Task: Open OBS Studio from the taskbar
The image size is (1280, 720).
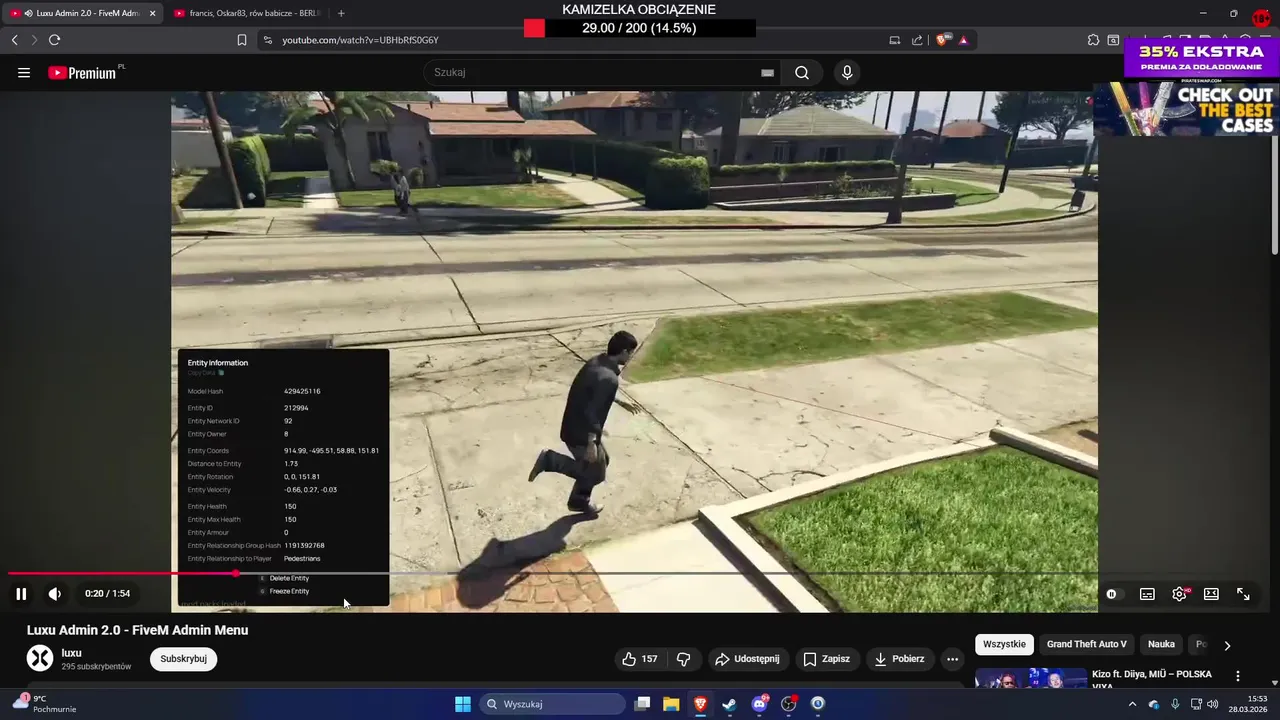Action: pyautogui.click(x=789, y=704)
